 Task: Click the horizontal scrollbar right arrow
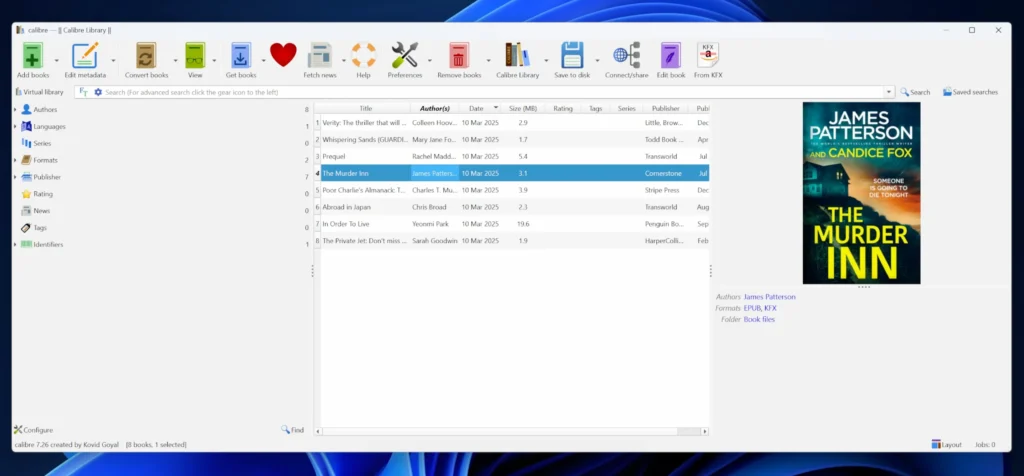(x=705, y=432)
